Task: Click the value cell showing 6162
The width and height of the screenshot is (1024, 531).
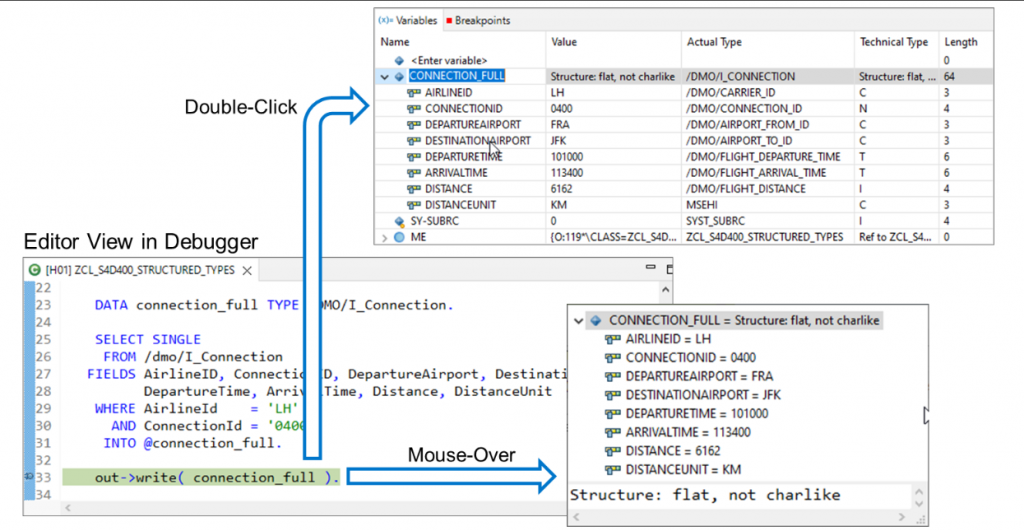Action: [x=561, y=189]
